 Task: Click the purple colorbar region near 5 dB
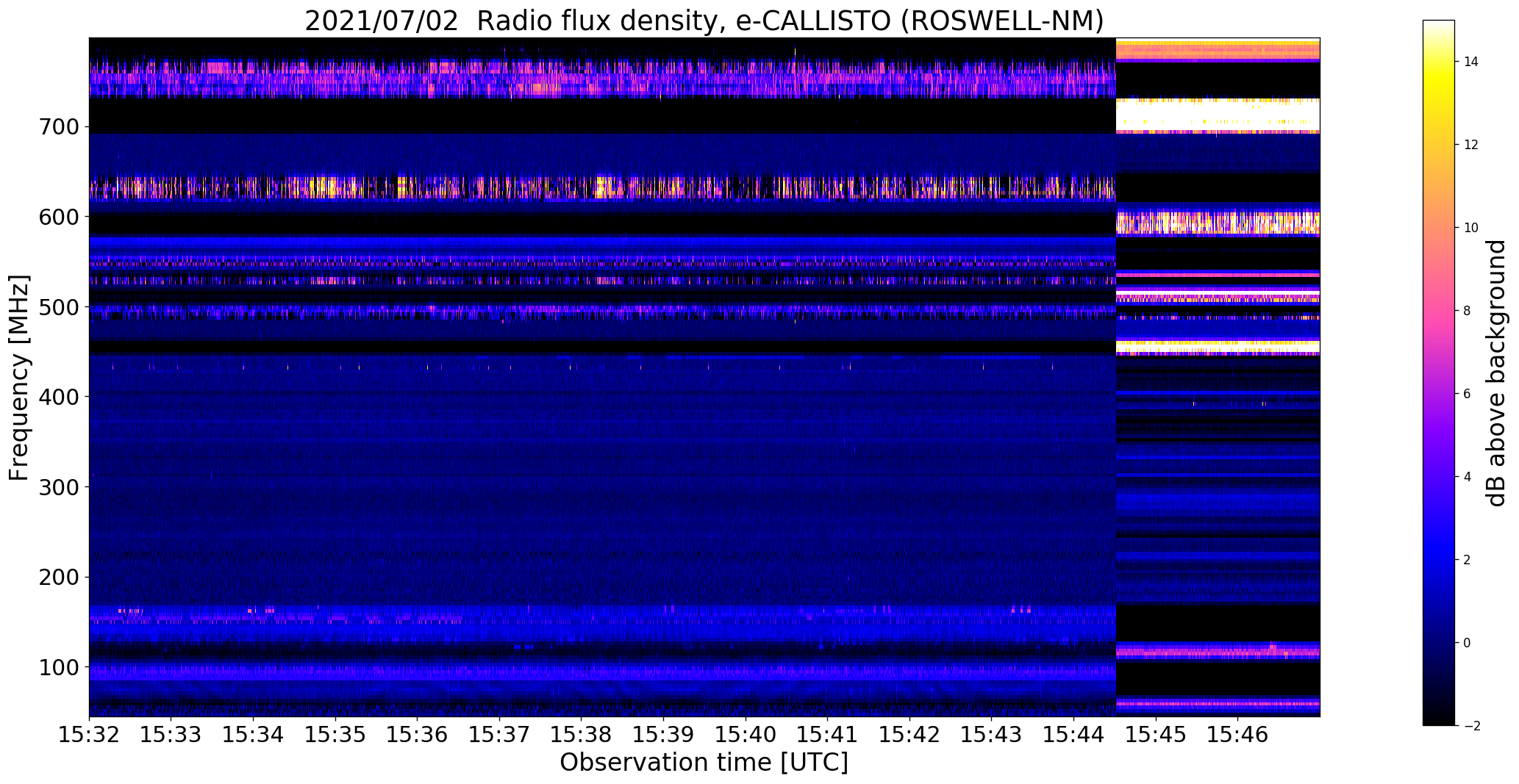(1439, 435)
